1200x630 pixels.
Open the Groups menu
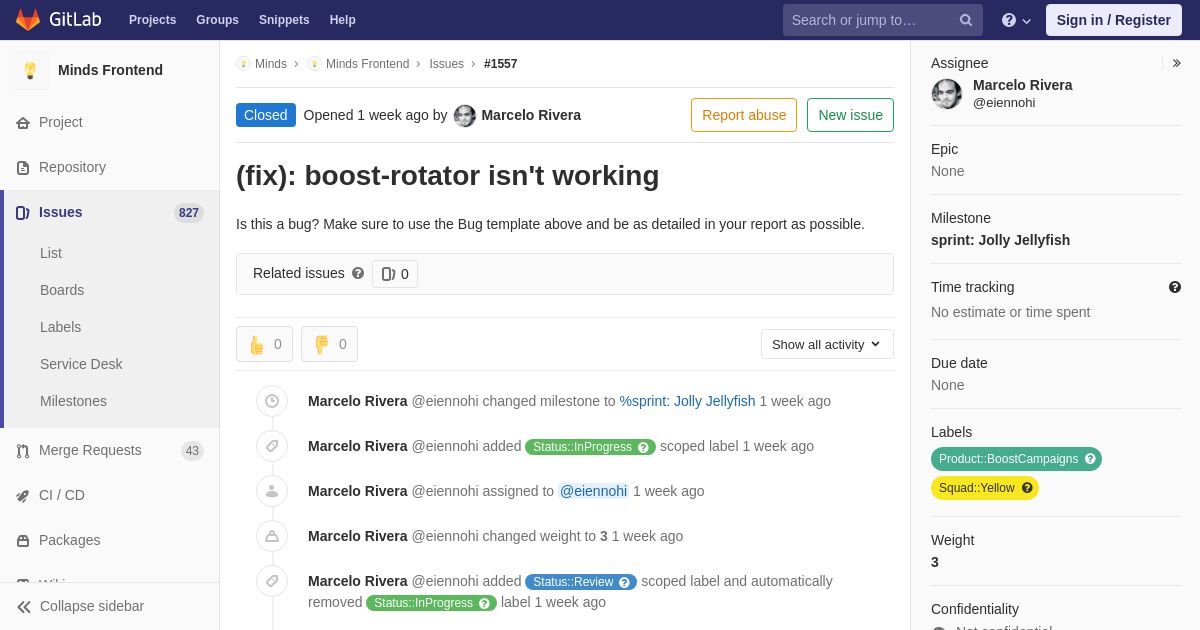click(217, 20)
